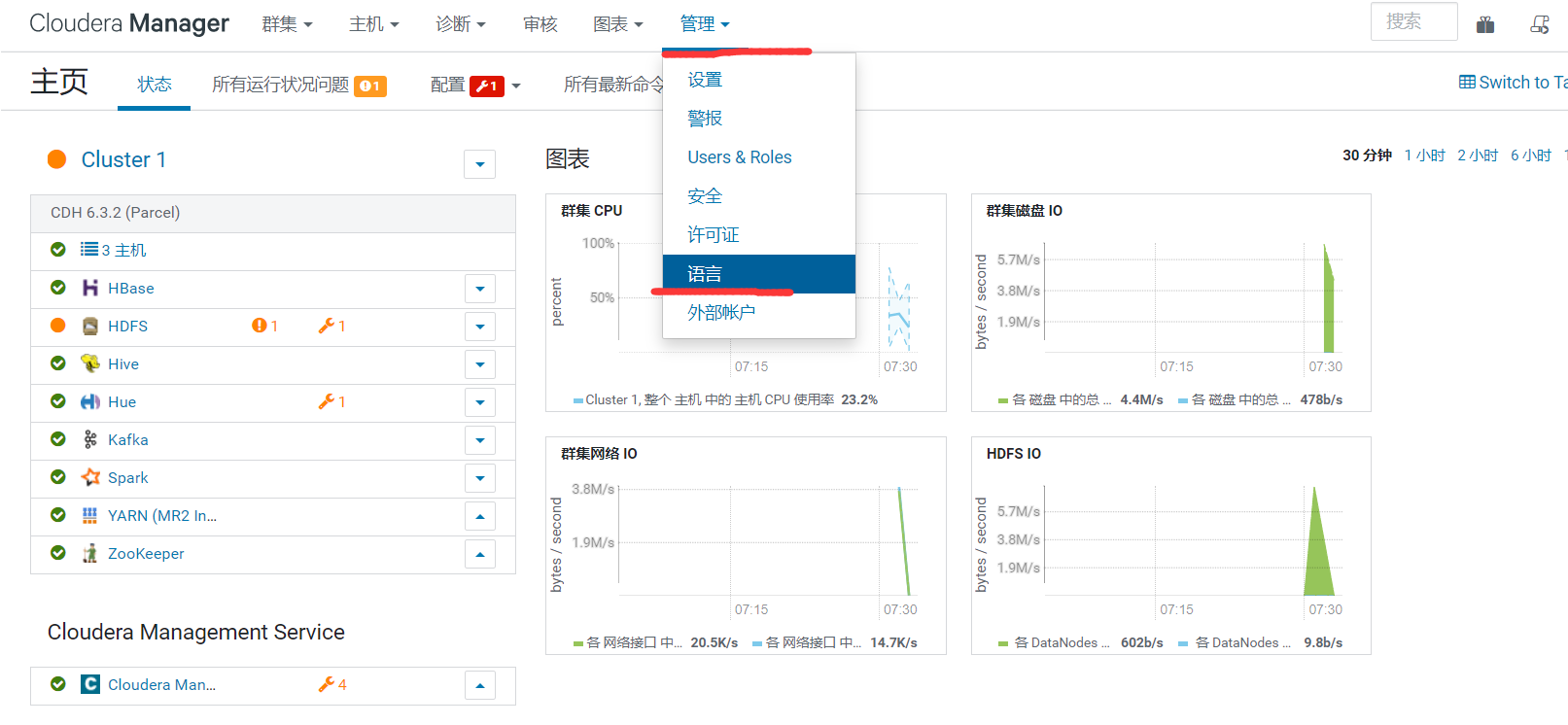Click the hosts list icon beside 3 主机

click(89, 250)
